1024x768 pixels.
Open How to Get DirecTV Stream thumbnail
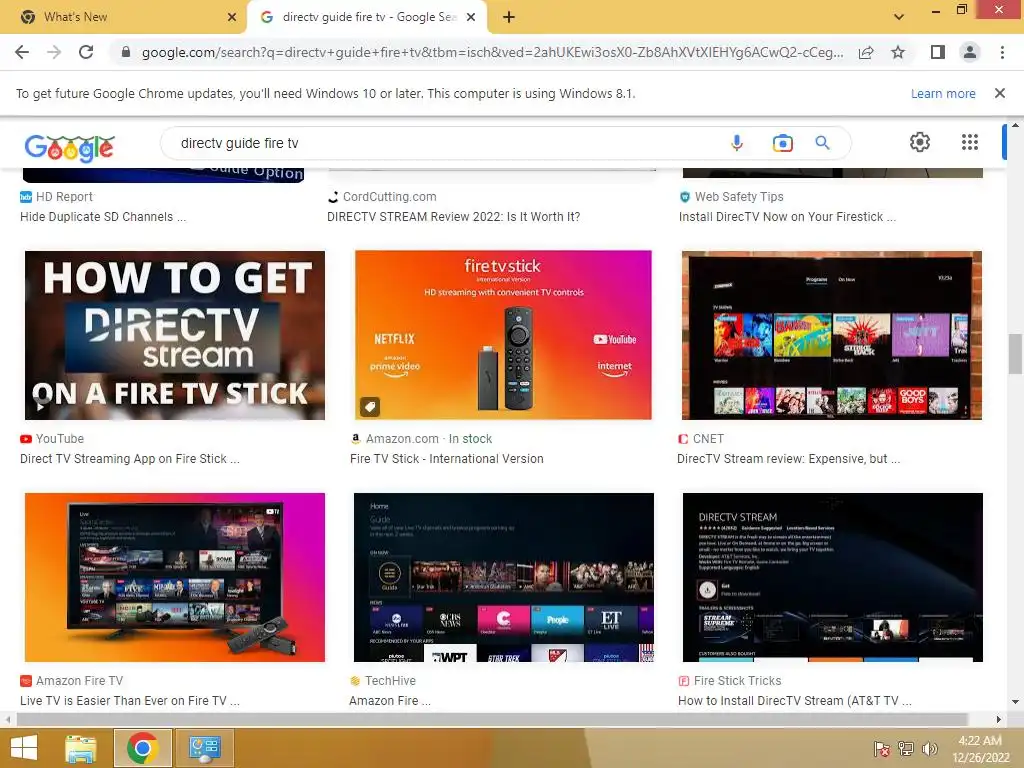174,335
